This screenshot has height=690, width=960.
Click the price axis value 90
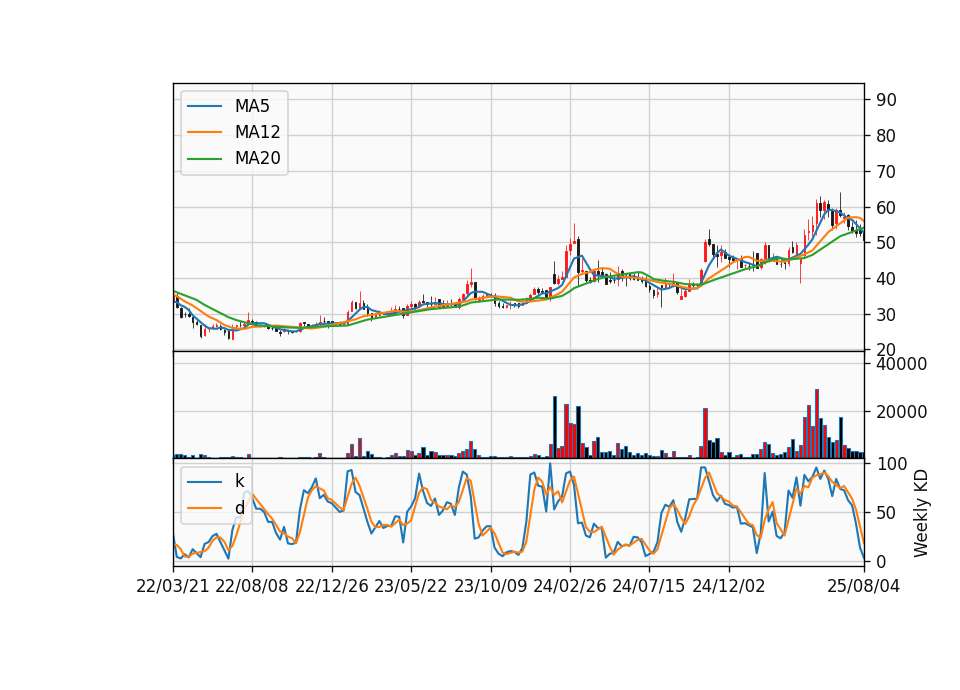887,100
